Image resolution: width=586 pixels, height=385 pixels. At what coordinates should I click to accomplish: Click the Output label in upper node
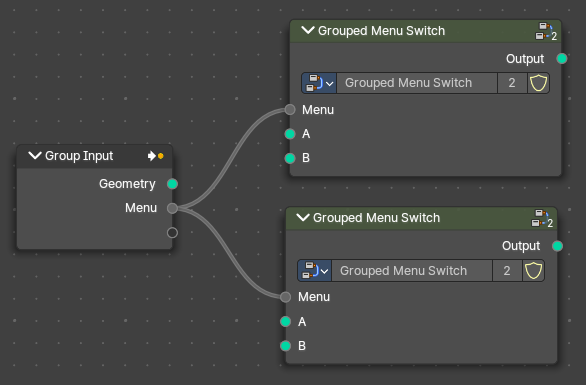point(525,59)
